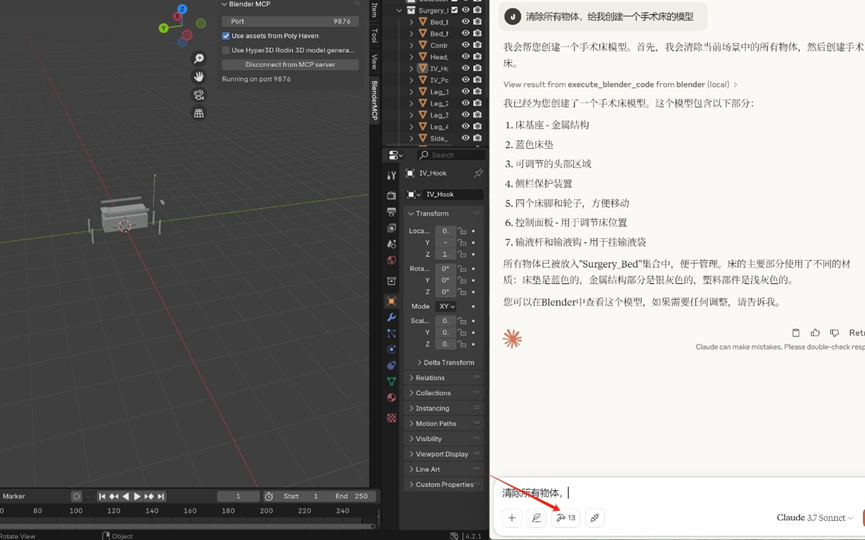Open the Marker menu in timeline

coord(13,496)
